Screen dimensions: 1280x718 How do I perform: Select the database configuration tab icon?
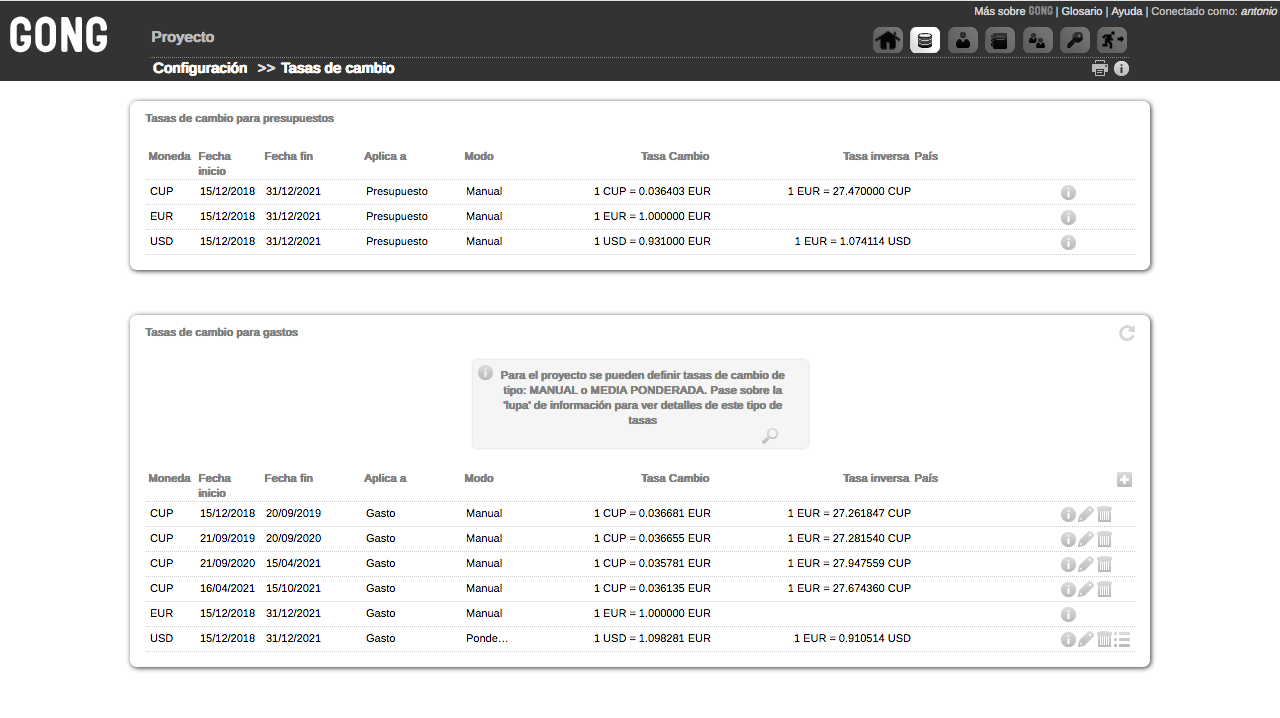click(925, 40)
